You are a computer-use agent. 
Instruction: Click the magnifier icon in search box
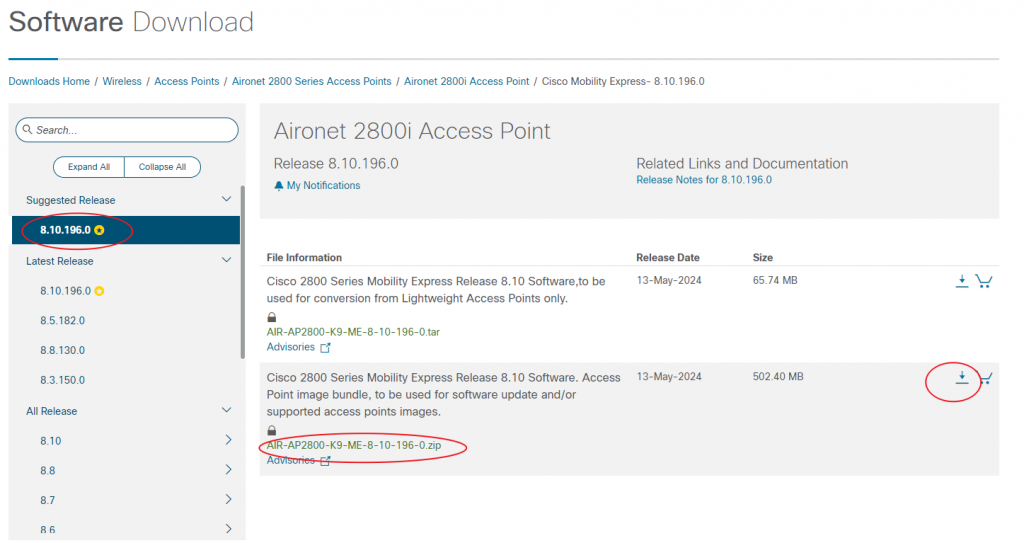(28, 130)
